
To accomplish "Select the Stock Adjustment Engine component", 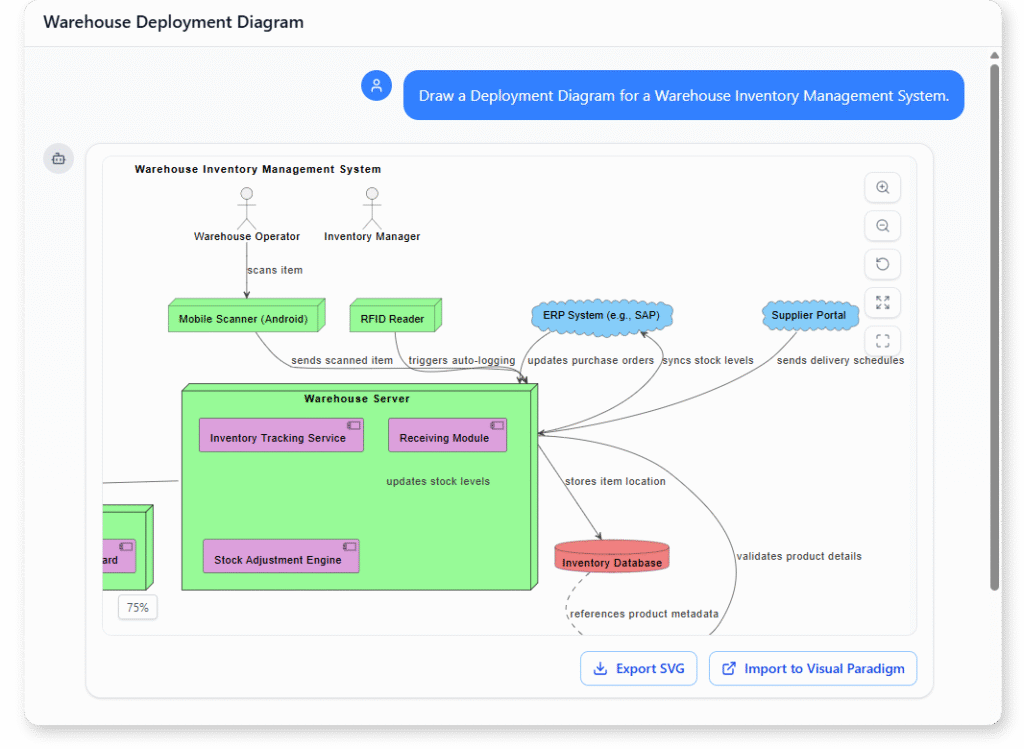I will (x=281, y=556).
